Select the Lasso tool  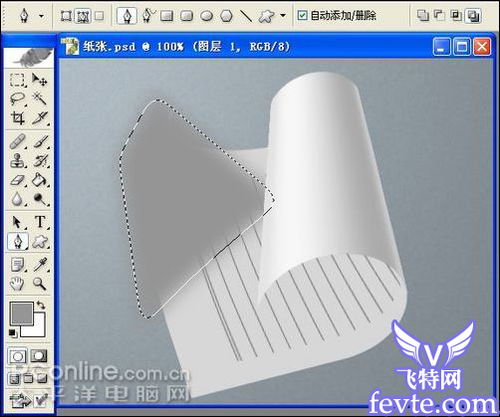[x=17, y=99]
